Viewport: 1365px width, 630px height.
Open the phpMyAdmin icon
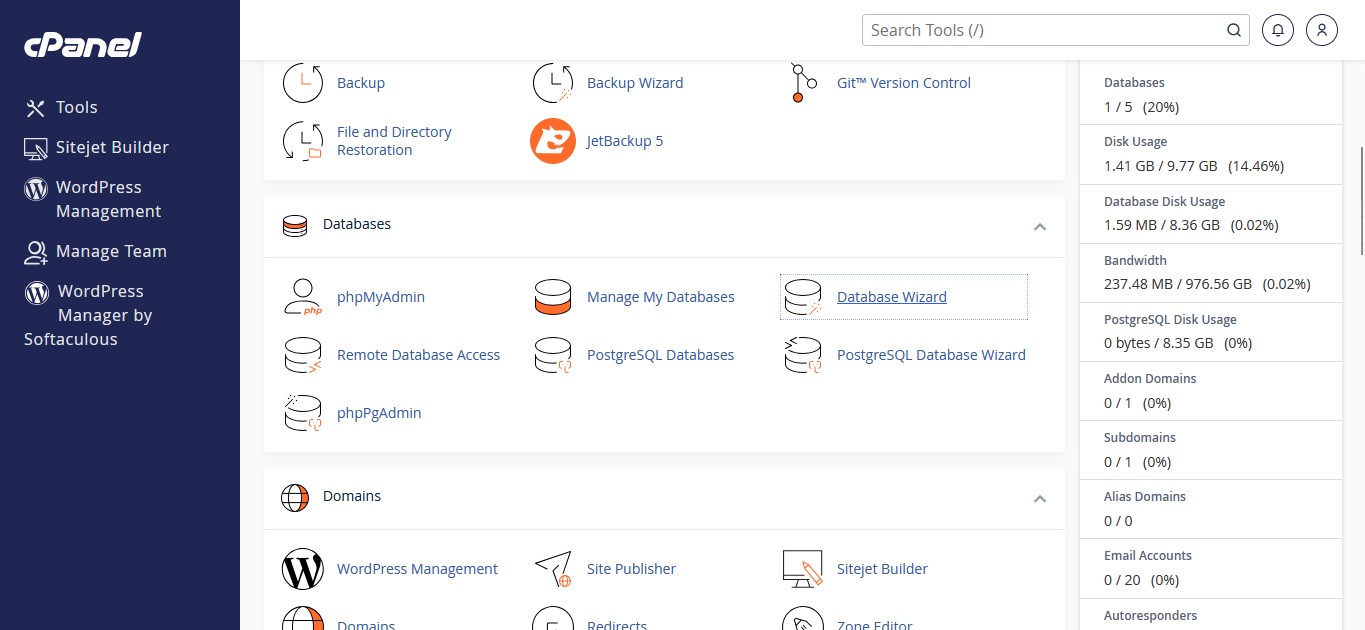(303, 297)
